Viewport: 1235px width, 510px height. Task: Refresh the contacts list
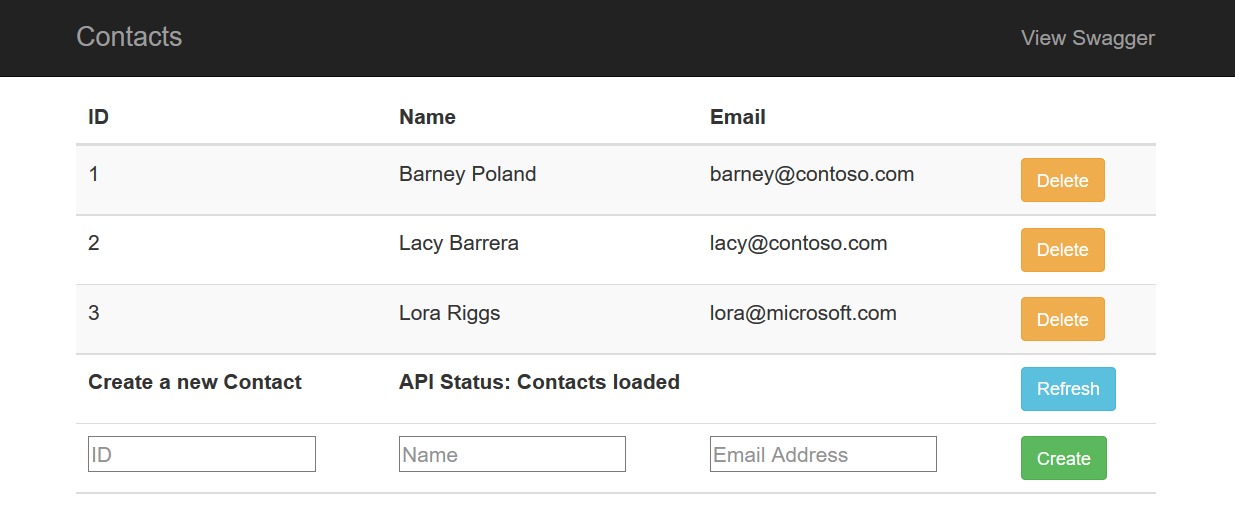[1067, 389]
